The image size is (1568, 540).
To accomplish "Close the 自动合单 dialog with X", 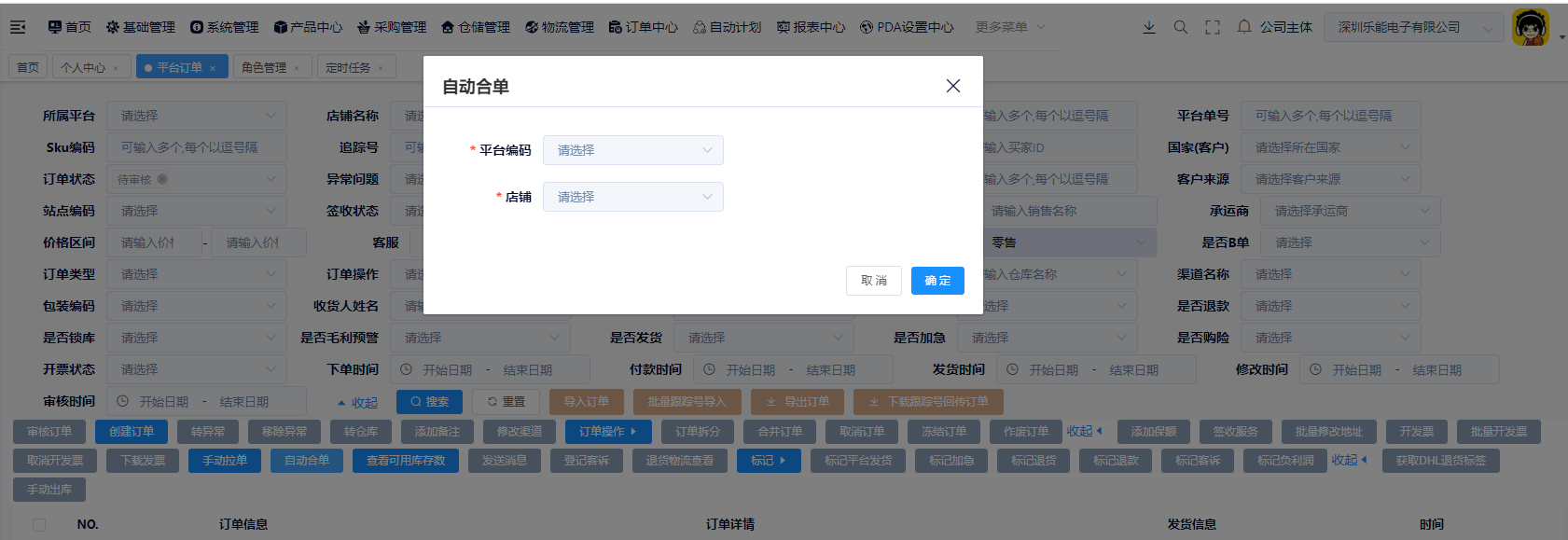I will point(952,86).
